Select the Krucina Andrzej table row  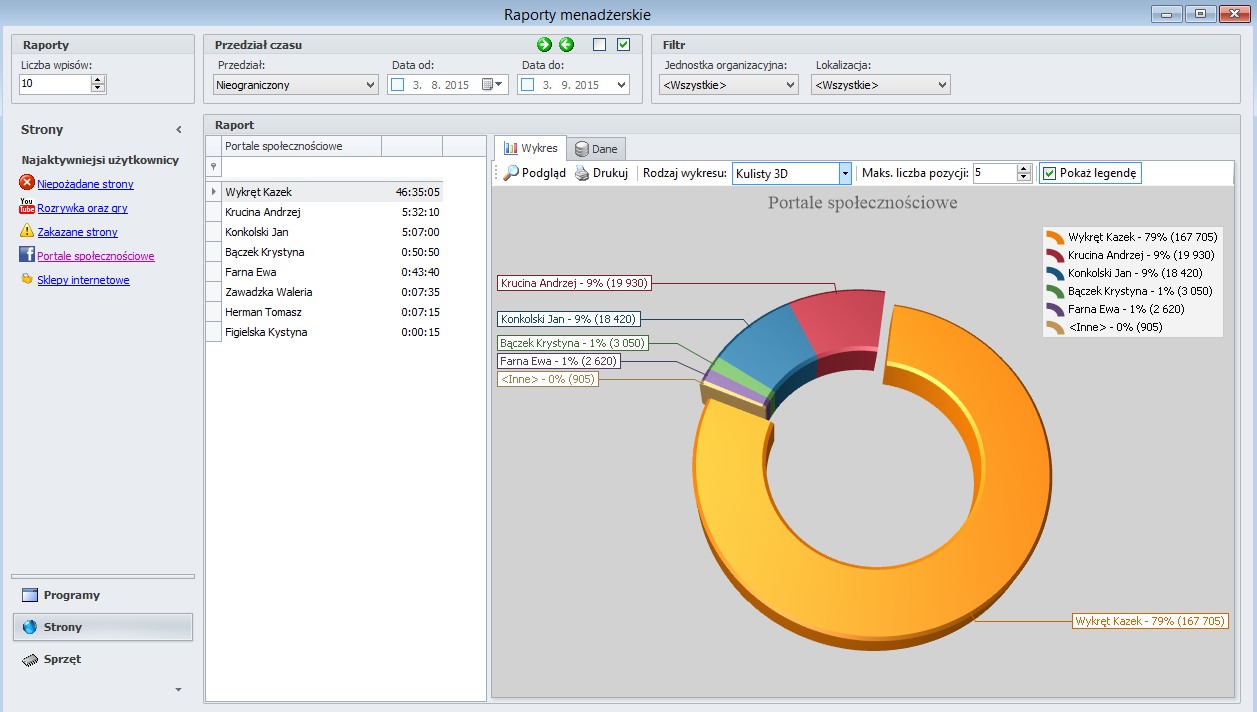(332, 212)
